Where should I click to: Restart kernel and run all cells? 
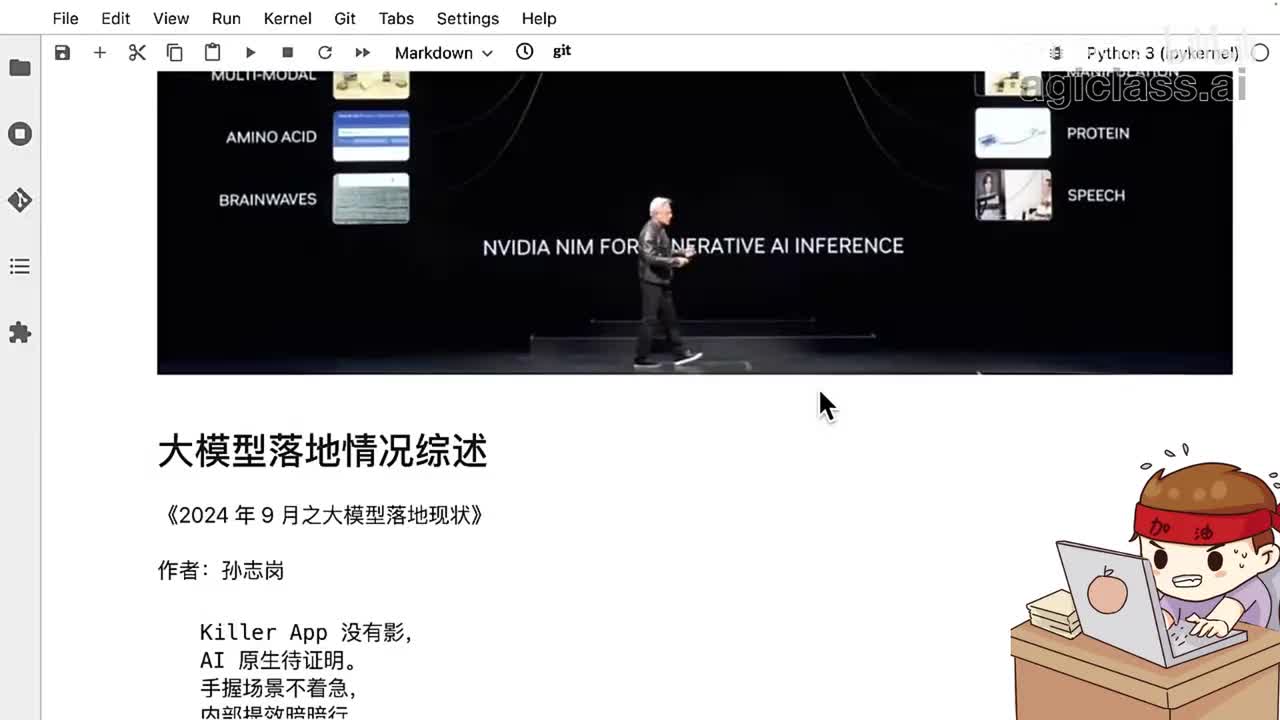[362, 52]
